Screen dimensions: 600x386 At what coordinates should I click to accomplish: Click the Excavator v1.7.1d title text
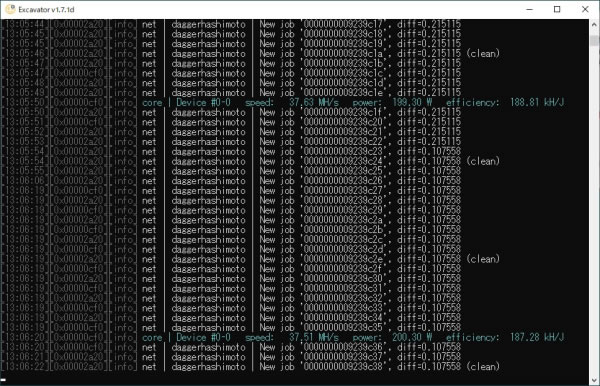pyautogui.click(x=46, y=10)
